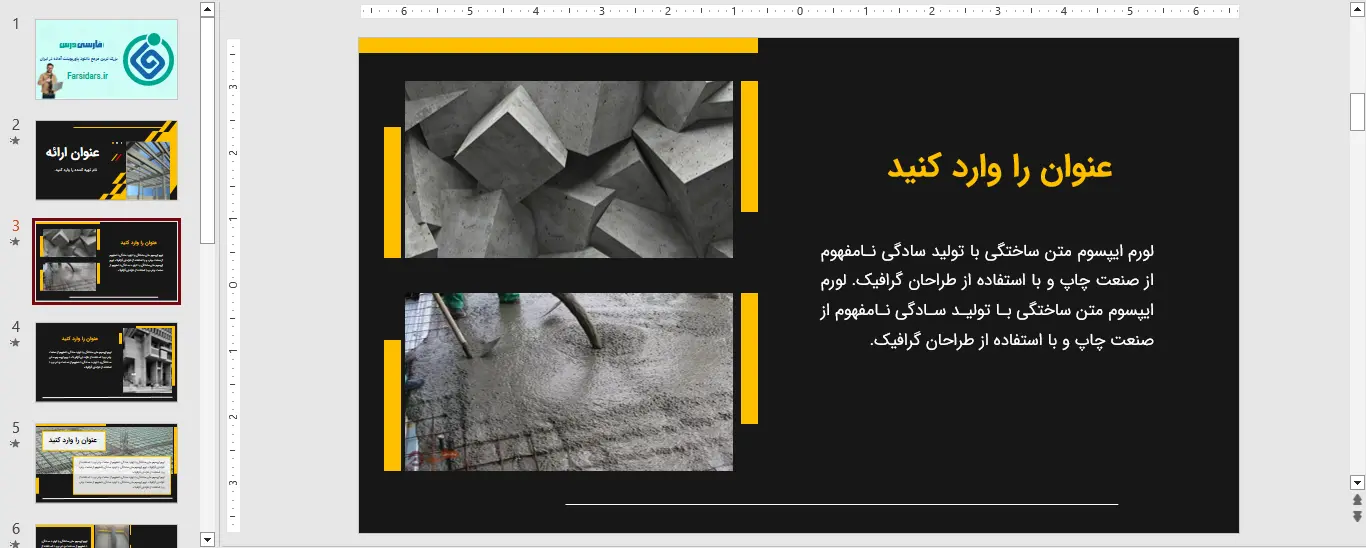The width and height of the screenshot is (1366, 548).
Task: Select the white horizontal line near slide bottom
Action: point(842,504)
